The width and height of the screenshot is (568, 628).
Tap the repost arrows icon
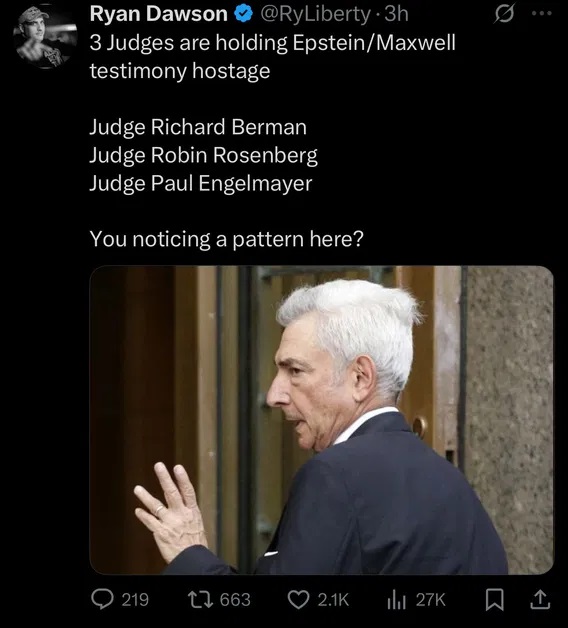(x=201, y=600)
